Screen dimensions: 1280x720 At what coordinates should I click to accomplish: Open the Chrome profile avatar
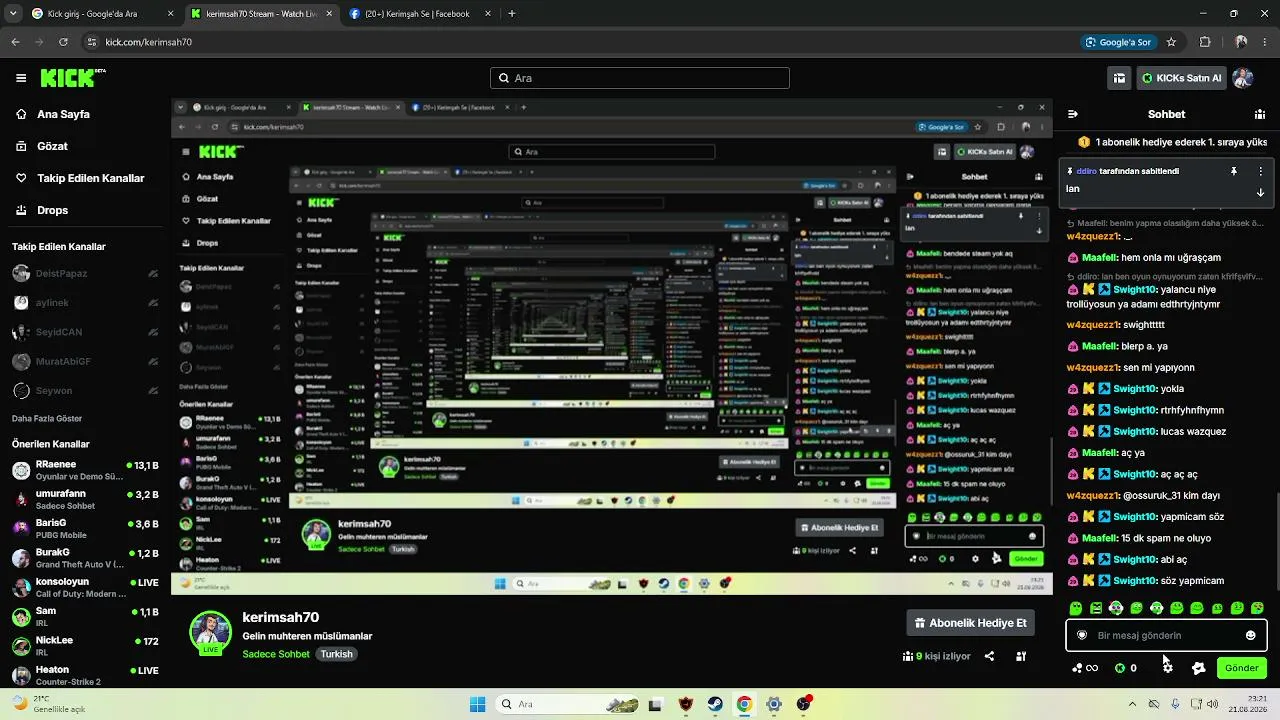(1241, 42)
